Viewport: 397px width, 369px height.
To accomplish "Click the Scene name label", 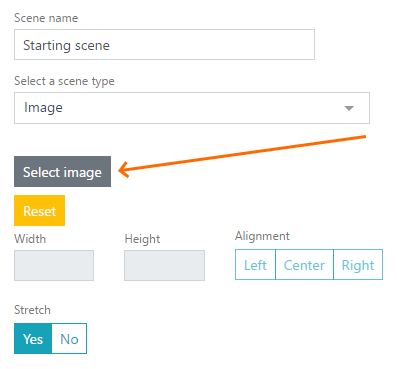I will pyautogui.click(x=46, y=18).
